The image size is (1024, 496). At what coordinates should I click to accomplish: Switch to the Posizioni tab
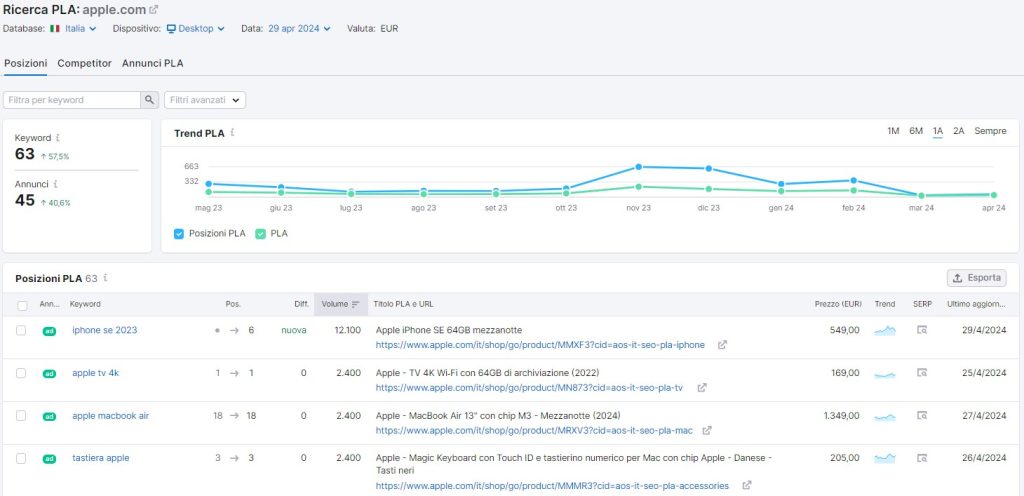(x=25, y=63)
